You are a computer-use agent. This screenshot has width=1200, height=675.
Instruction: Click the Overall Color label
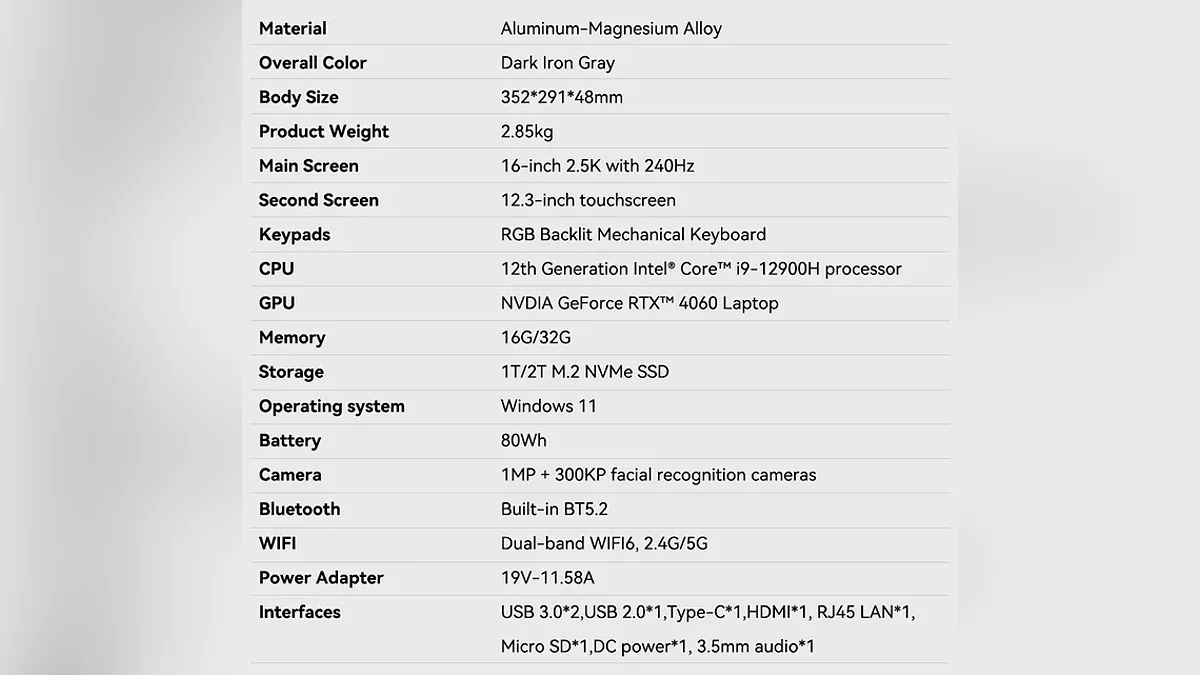[x=312, y=62]
